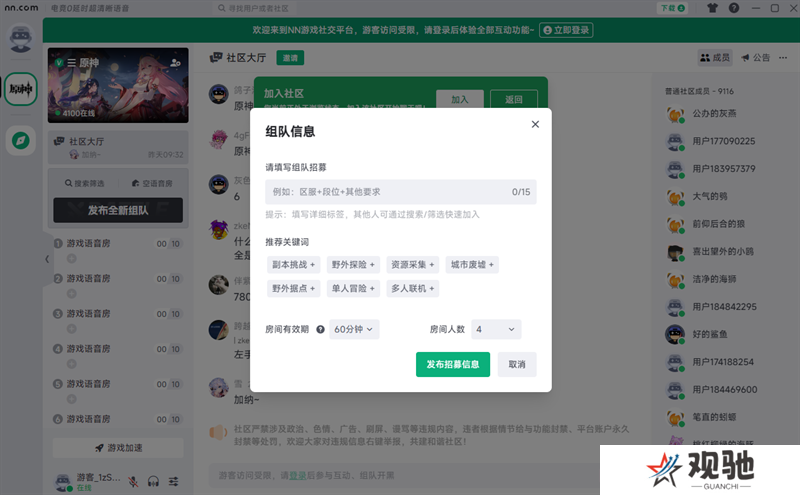Collapse the left panel arrow

47,259
